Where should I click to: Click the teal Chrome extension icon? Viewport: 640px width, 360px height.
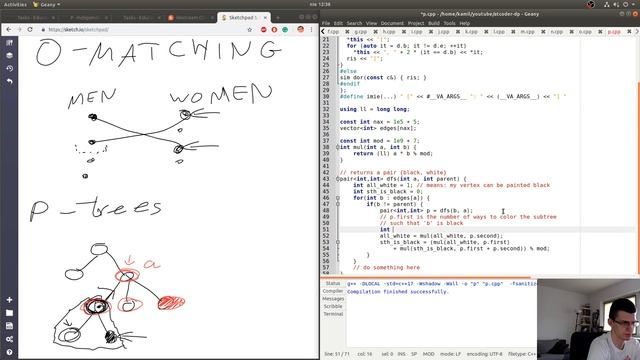point(285,29)
